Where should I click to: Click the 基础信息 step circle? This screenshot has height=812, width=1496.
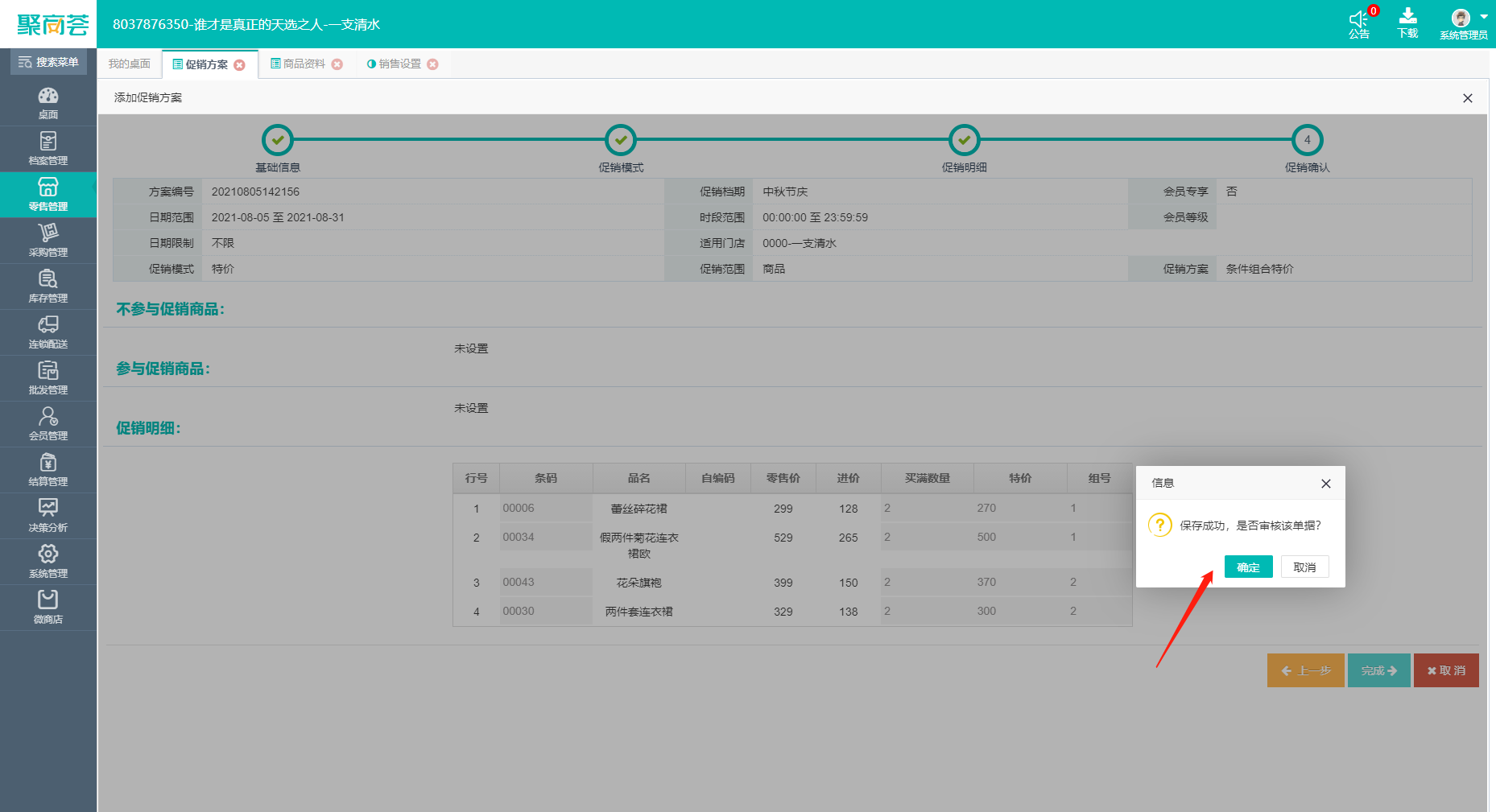[x=278, y=140]
